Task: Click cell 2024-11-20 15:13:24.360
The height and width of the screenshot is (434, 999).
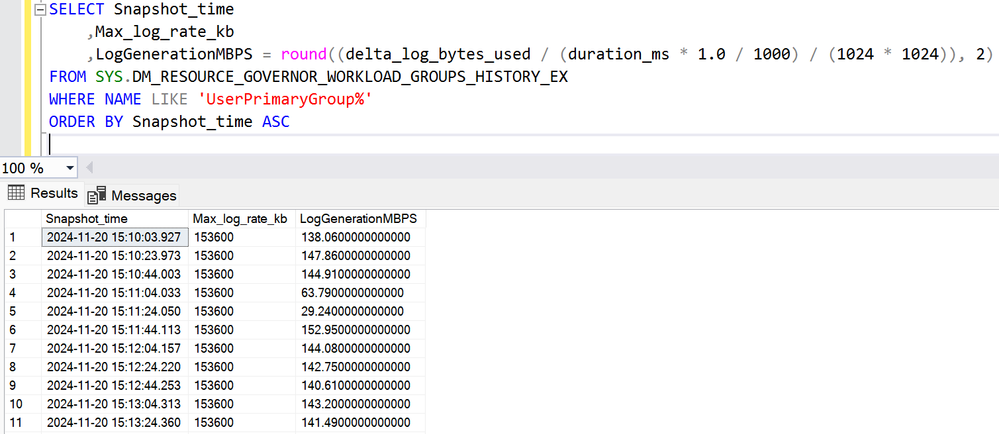Action: coord(115,422)
